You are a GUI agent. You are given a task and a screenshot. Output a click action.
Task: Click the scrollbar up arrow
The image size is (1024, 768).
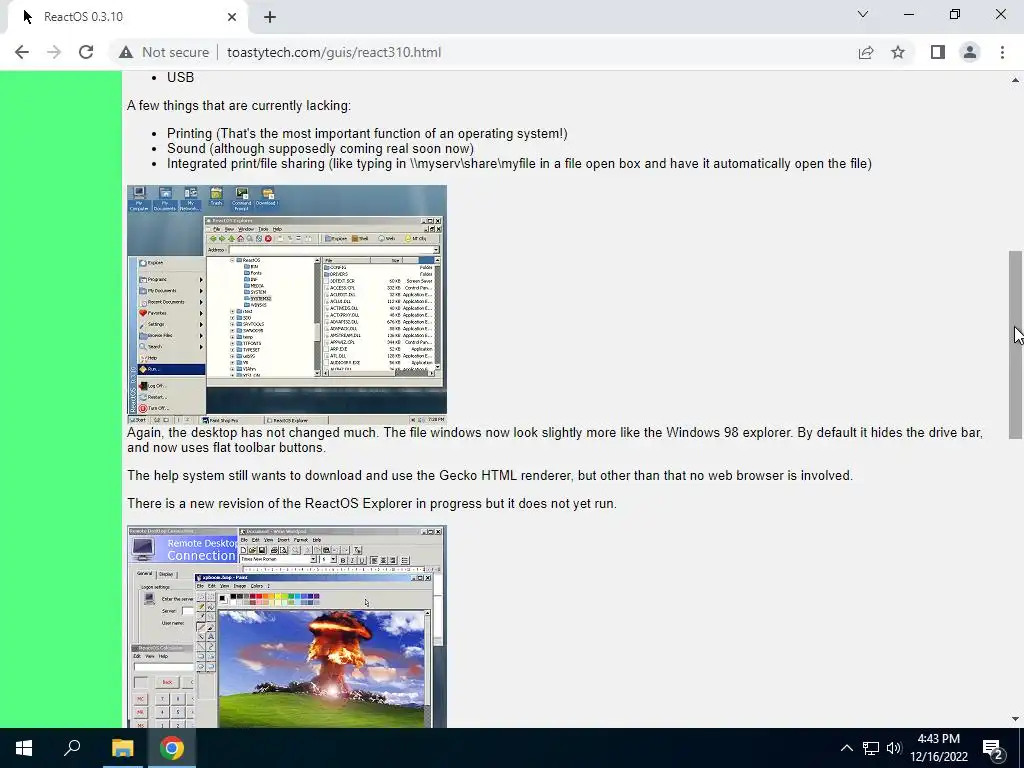pos(1016,80)
